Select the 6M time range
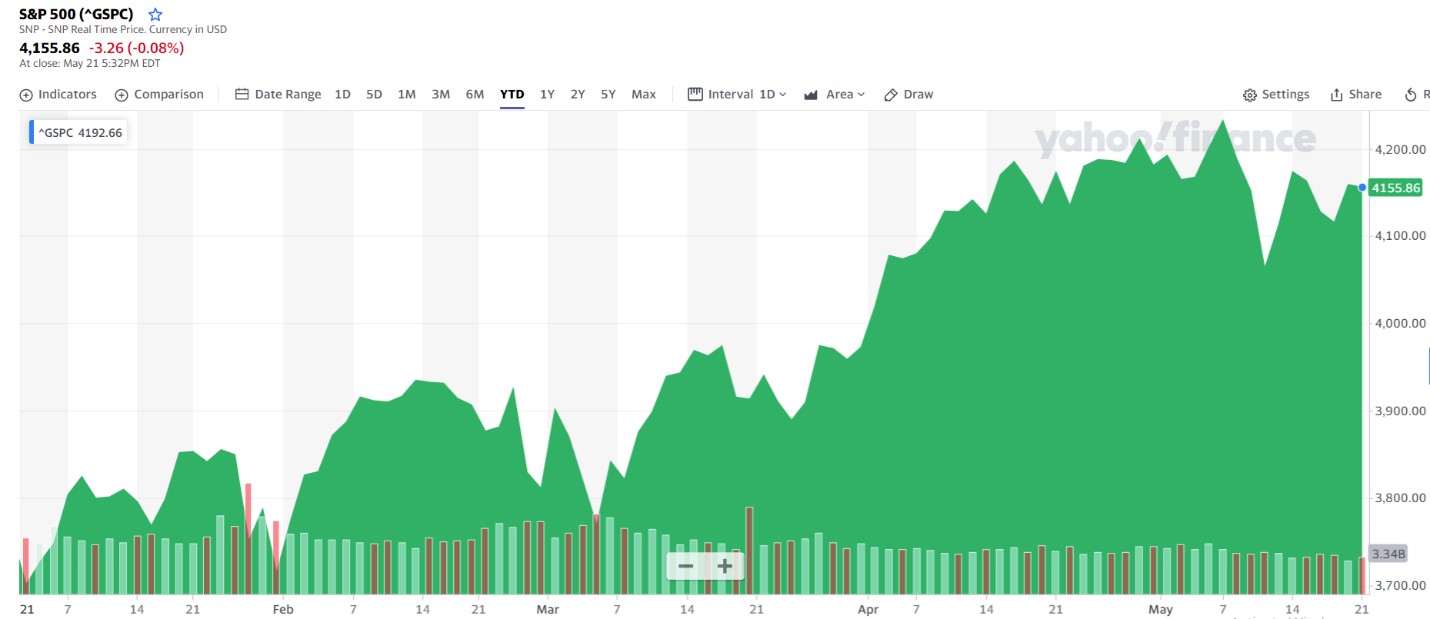Screen dimensions: 1430x619 [475, 94]
